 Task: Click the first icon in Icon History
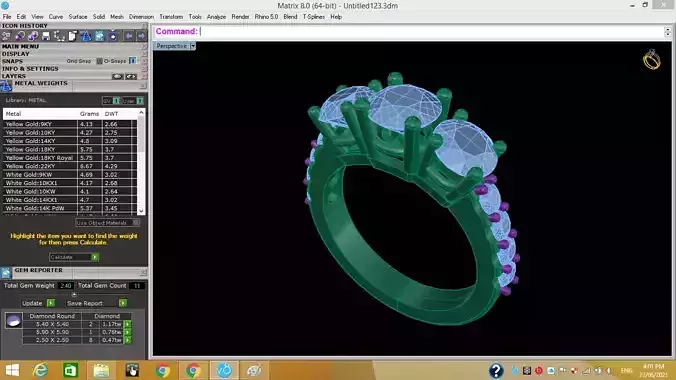coord(6,36)
